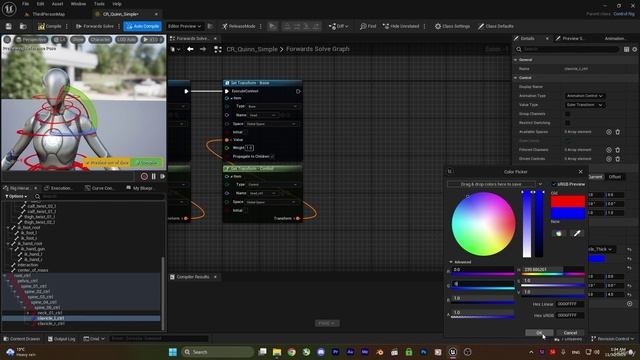The image size is (640, 360).
Task: Click Cancel in the Color Picker
Action: coord(570,333)
